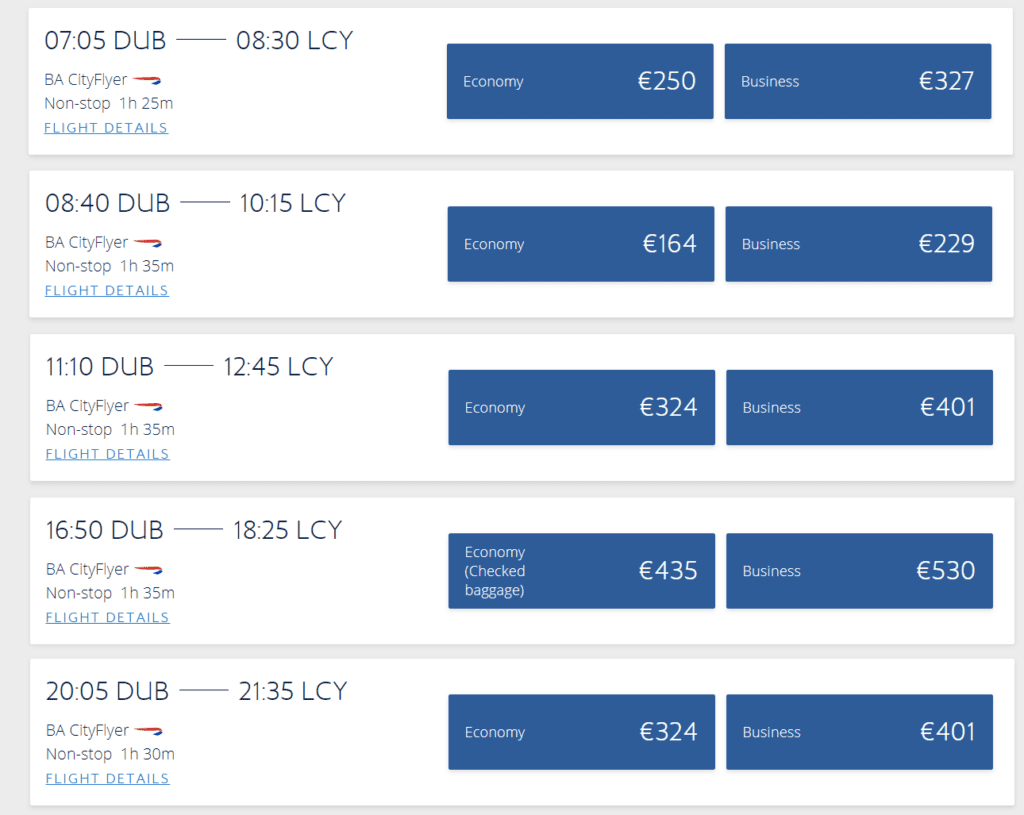This screenshot has width=1024, height=815.
Task: Select Business for the 08:40 departure
Action: pyautogui.click(x=857, y=244)
